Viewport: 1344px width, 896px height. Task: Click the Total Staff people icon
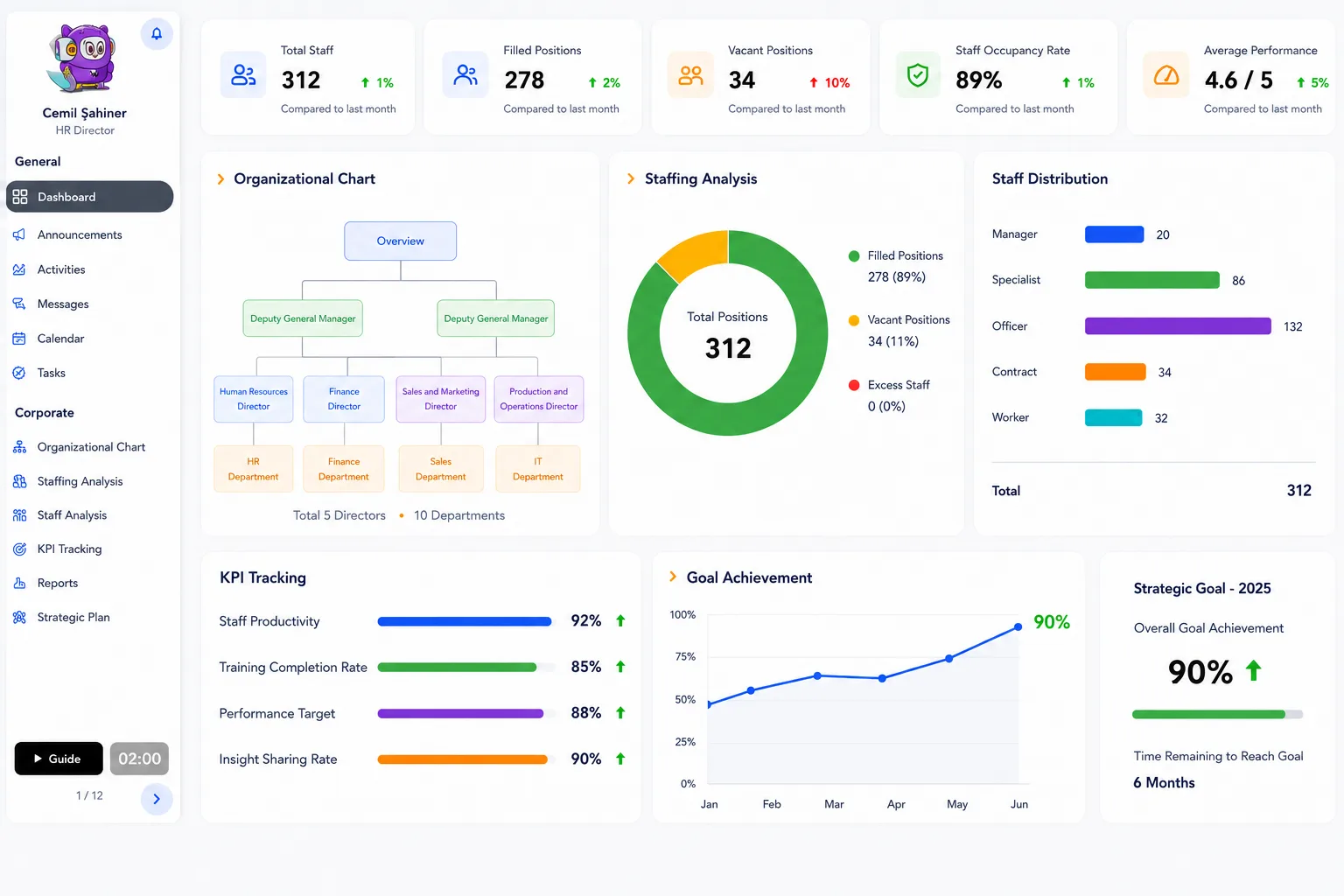click(243, 75)
